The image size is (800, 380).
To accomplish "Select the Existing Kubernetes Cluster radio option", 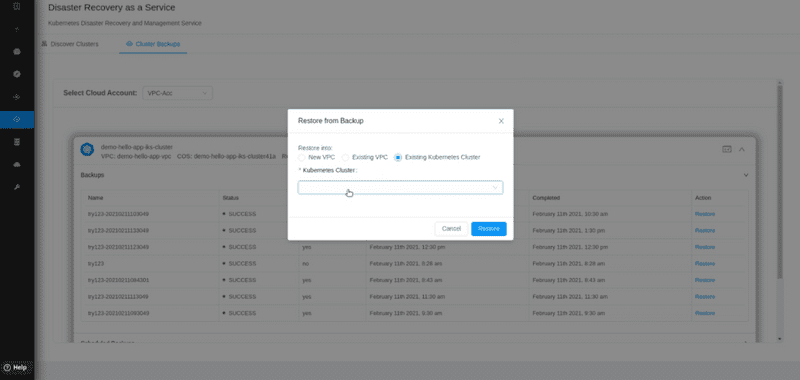I will (398, 158).
